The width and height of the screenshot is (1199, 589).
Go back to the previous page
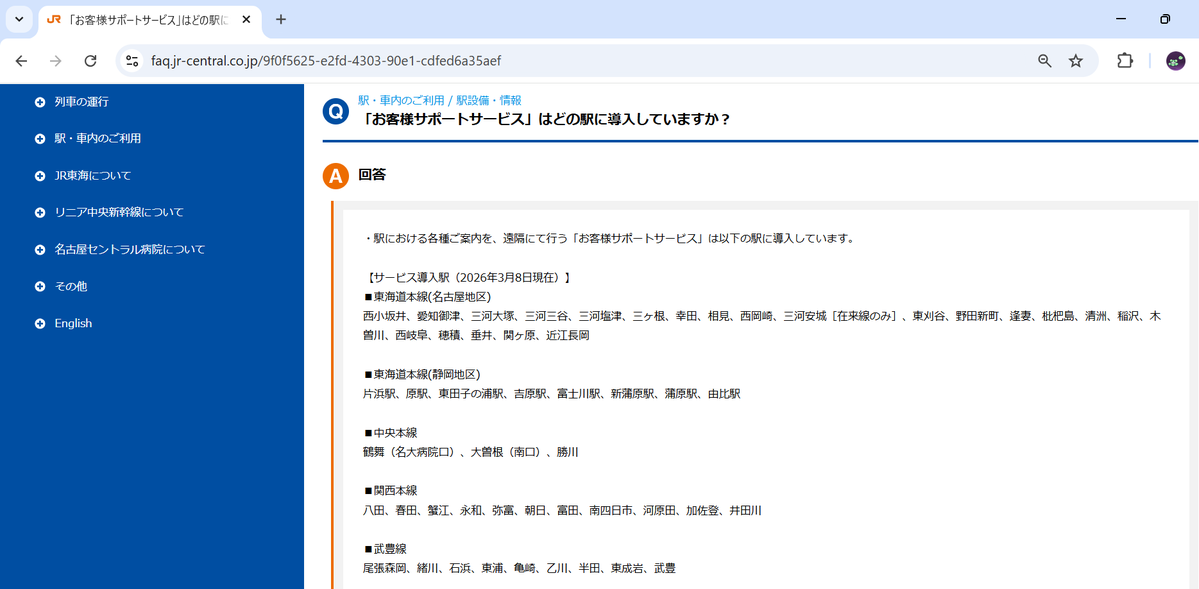coord(21,61)
